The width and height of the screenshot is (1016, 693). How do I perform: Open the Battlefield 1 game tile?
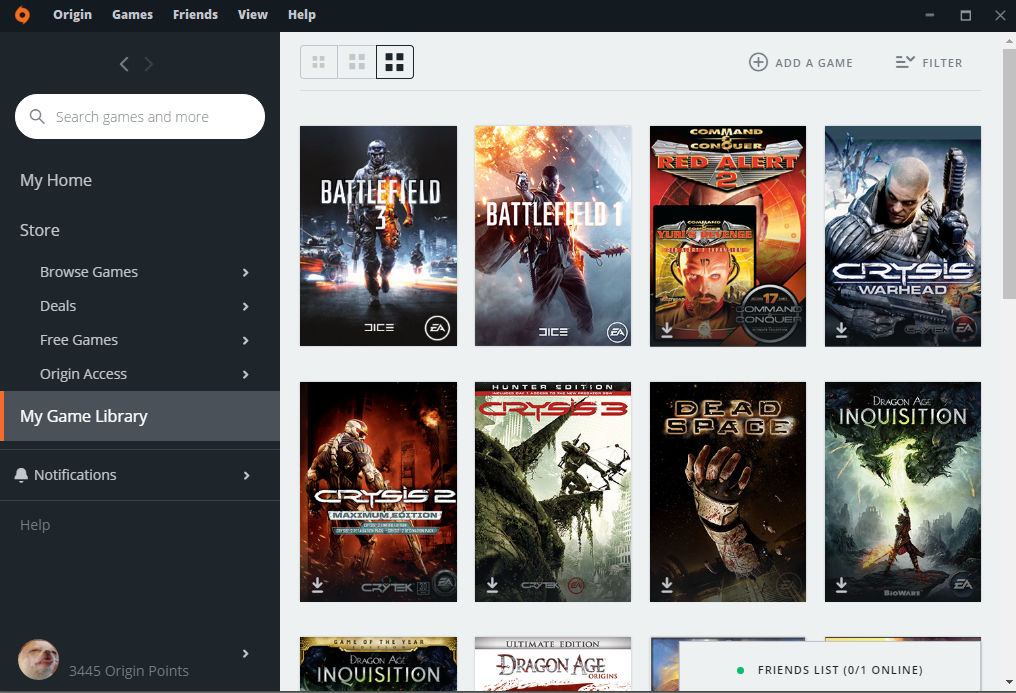coord(553,236)
